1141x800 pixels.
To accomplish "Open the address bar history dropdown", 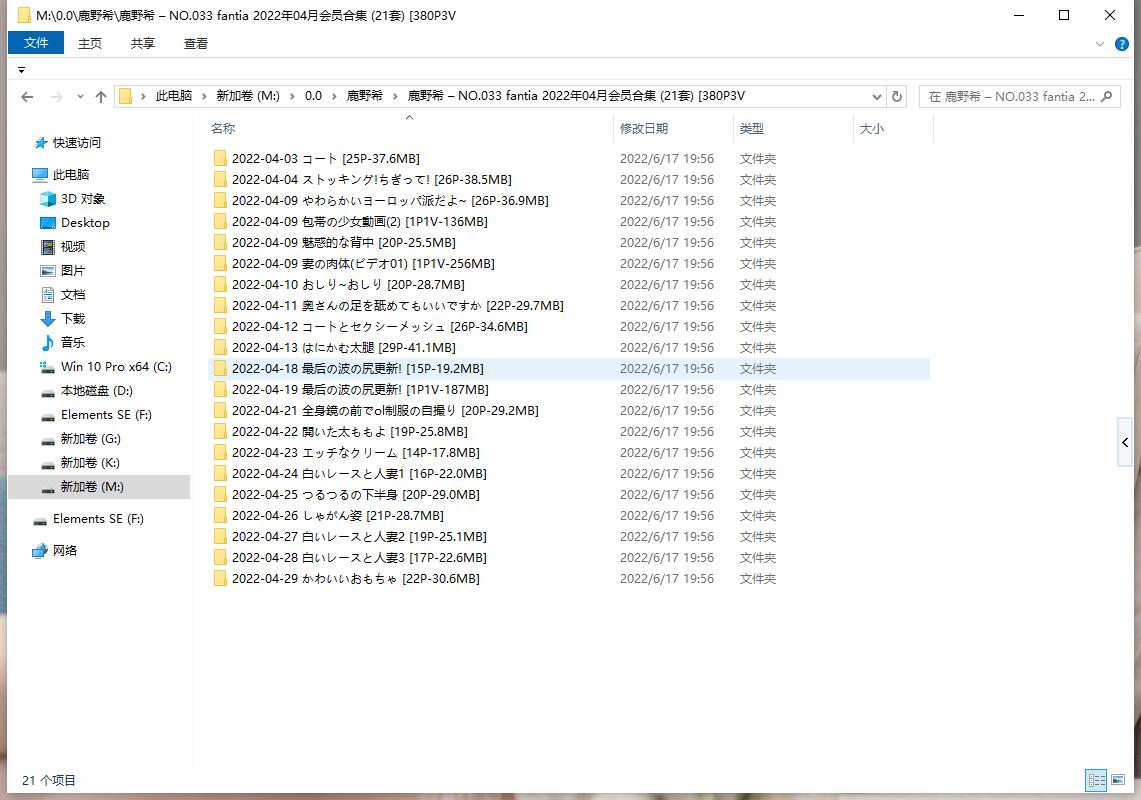I will (877, 97).
